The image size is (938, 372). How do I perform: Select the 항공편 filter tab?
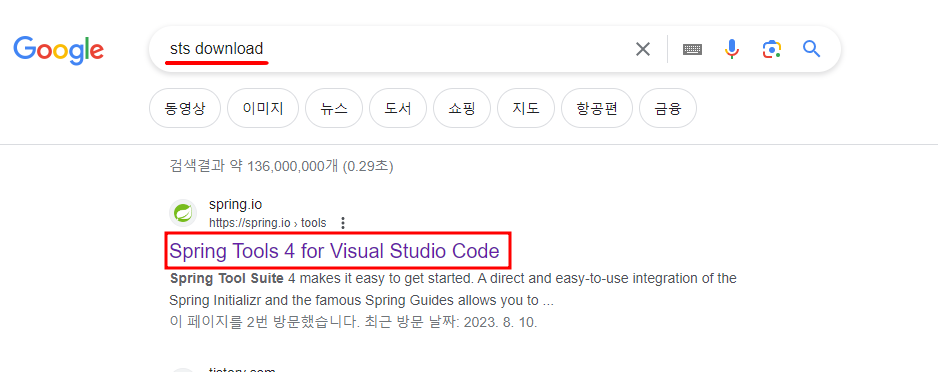[x=597, y=108]
